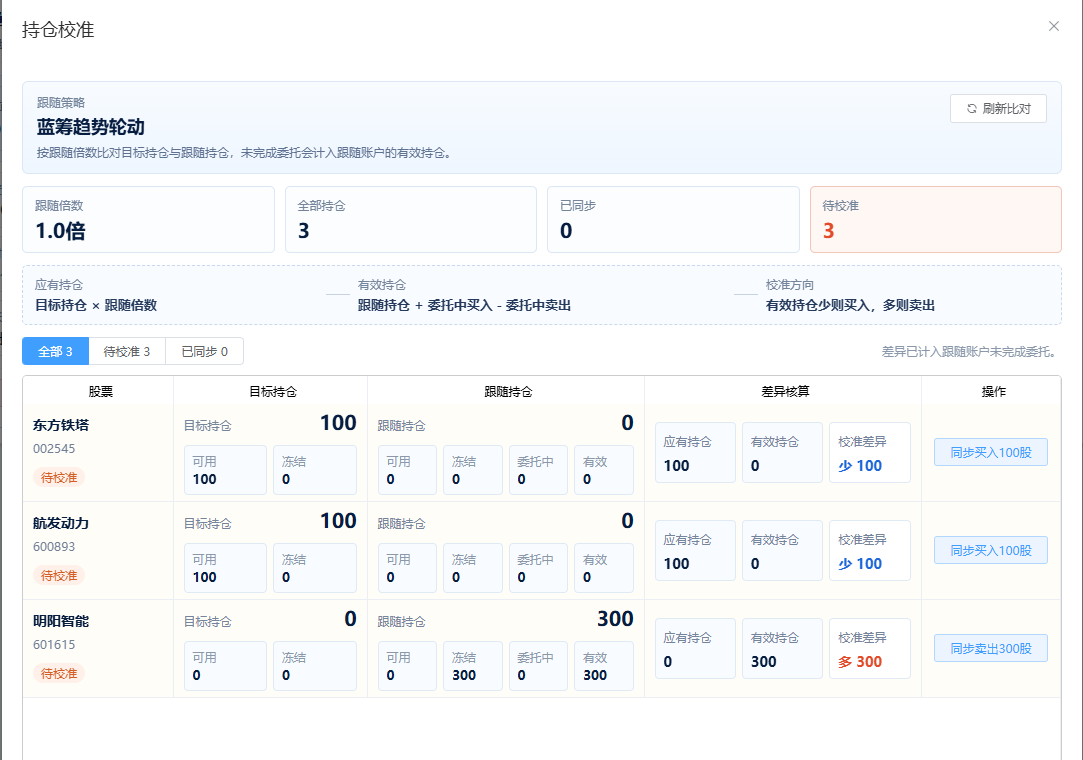Click the 待校准 tag under 东方铁塔

tap(59, 477)
